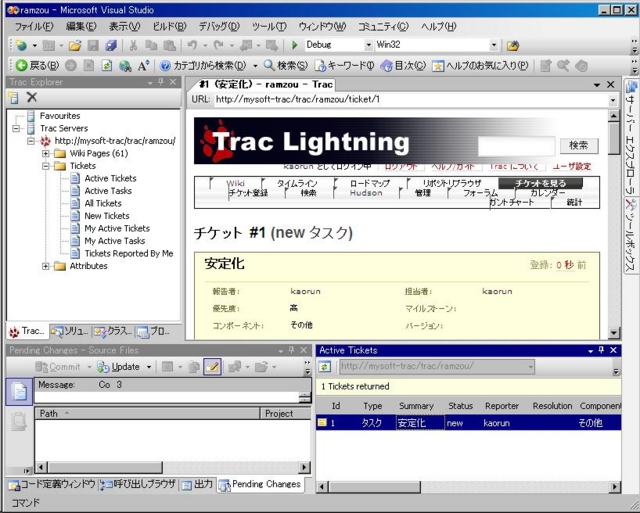This screenshot has width=640, height=513.
Task: Click the Contents (目次) icon
Action: [x=386, y=66]
